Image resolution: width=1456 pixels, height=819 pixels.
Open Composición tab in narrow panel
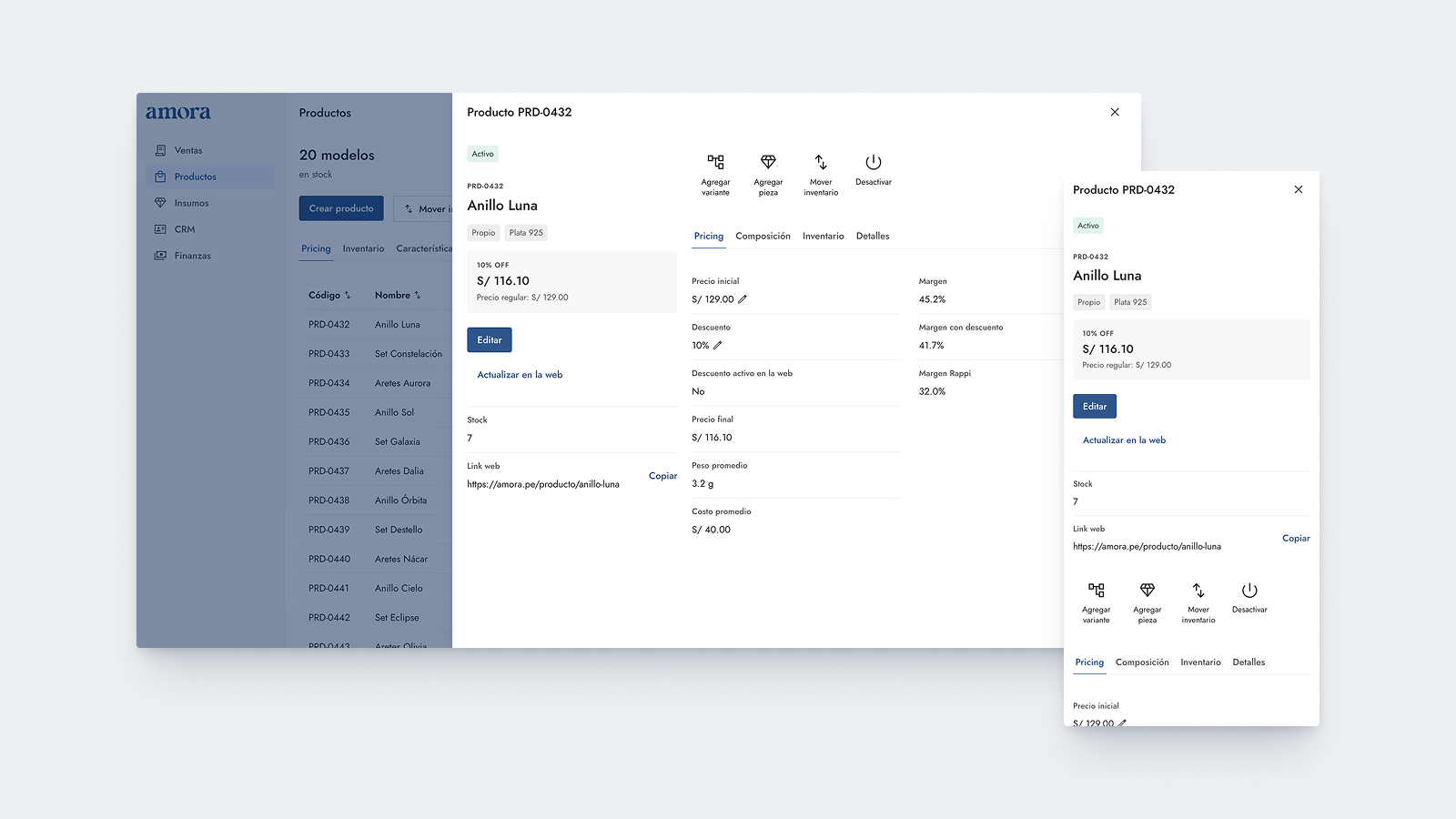(x=1142, y=662)
